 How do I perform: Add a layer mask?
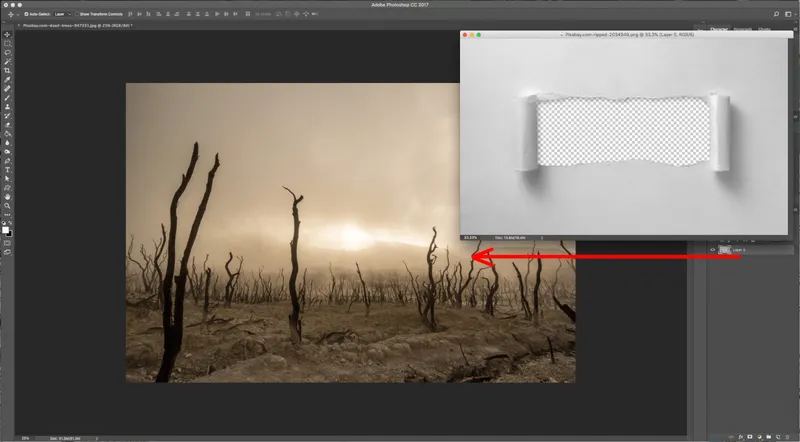[749, 437]
